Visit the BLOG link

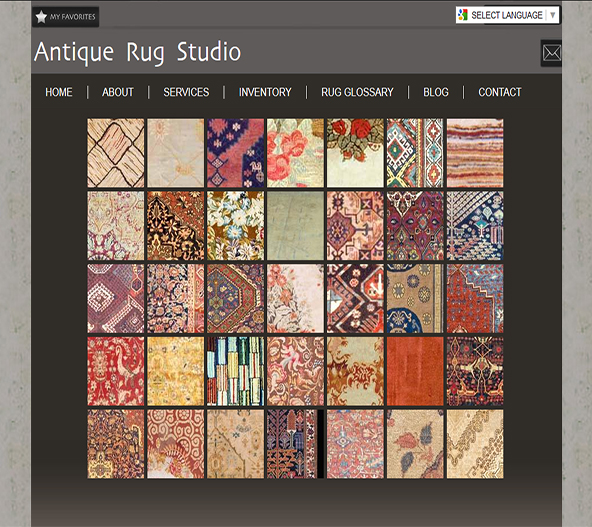click(x=436, y=92)
